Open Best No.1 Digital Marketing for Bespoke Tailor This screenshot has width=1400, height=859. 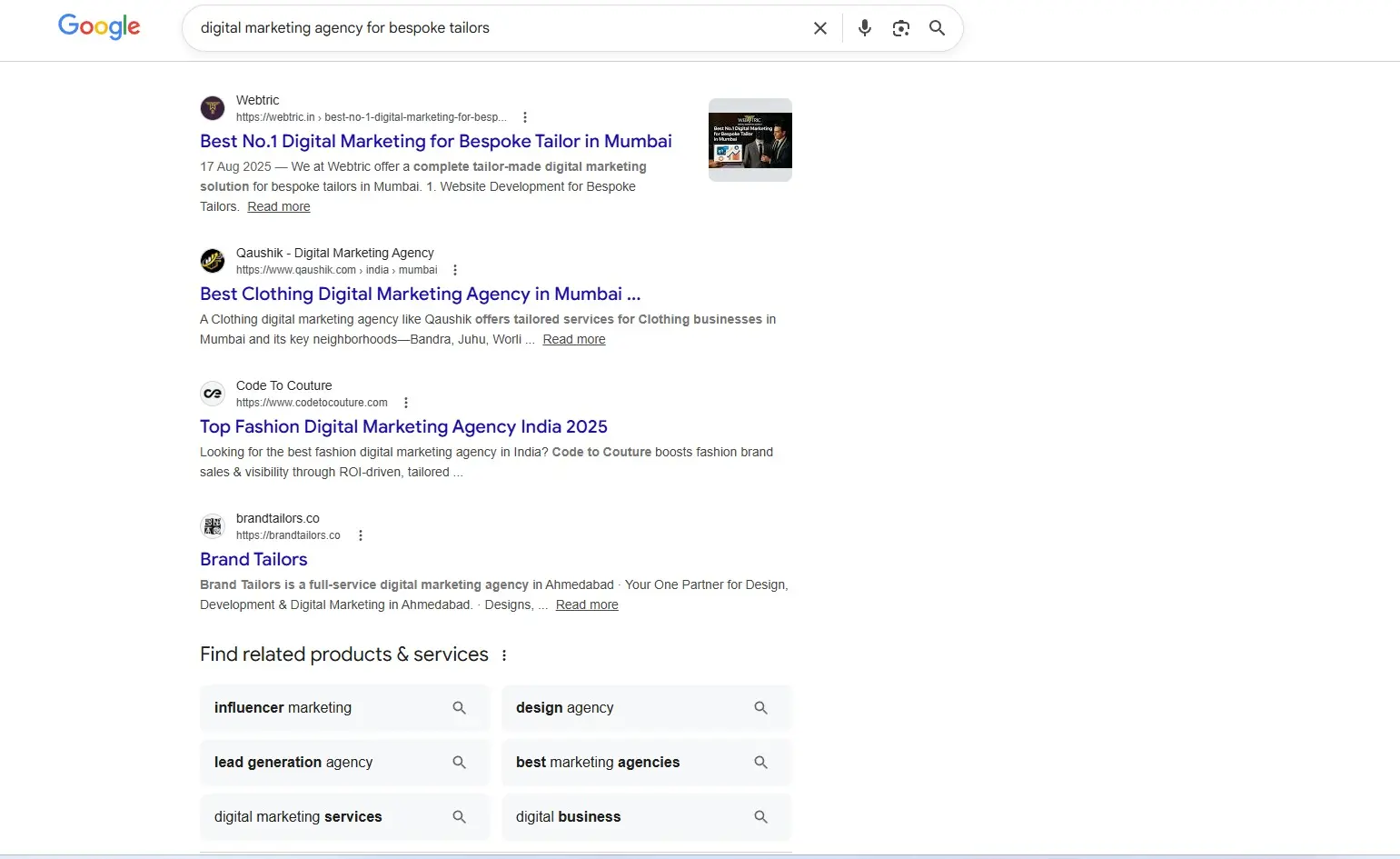(x=435, y=141)
